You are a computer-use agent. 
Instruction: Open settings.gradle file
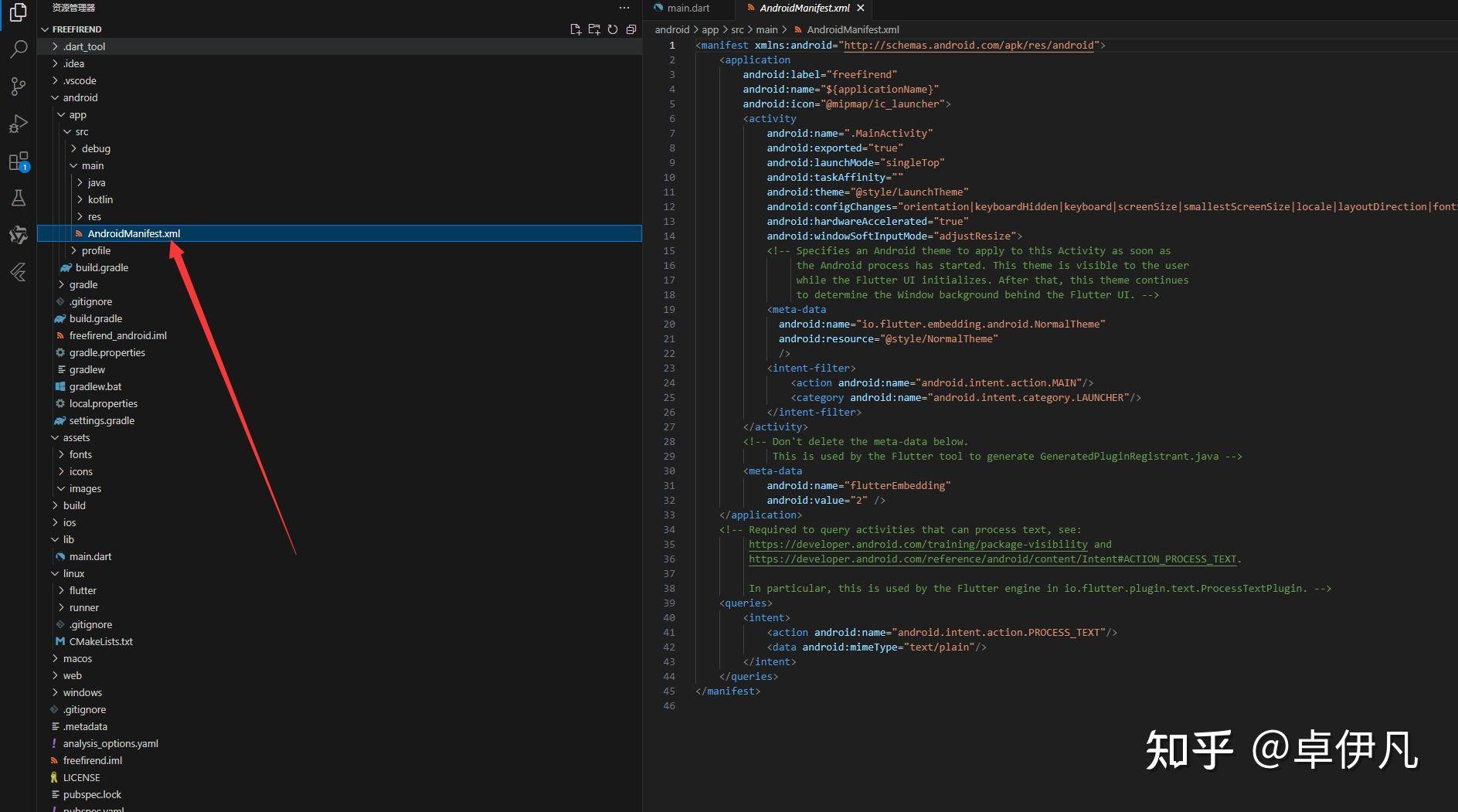[x=340, y=420]
